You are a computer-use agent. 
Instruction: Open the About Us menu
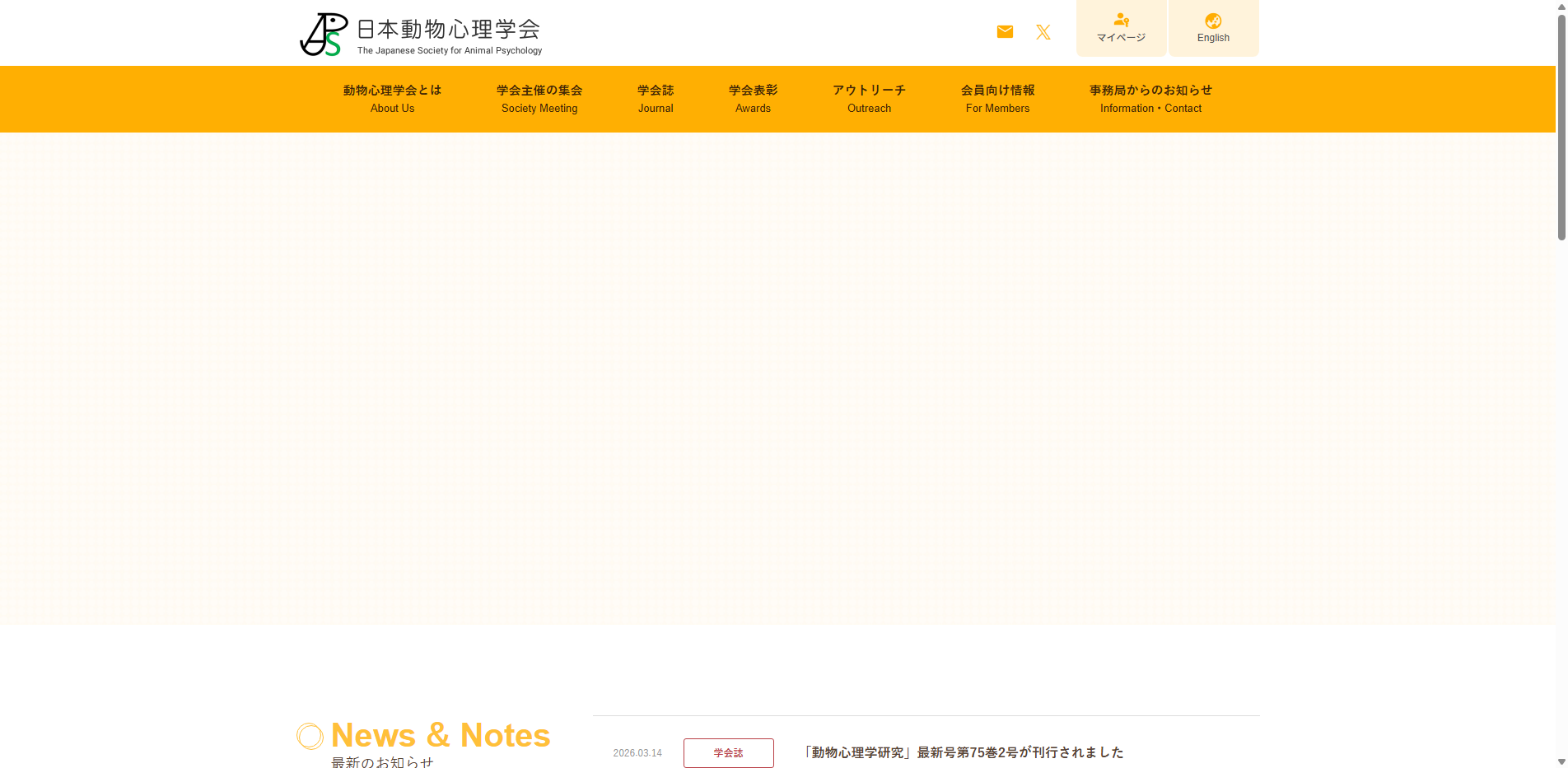392,99
